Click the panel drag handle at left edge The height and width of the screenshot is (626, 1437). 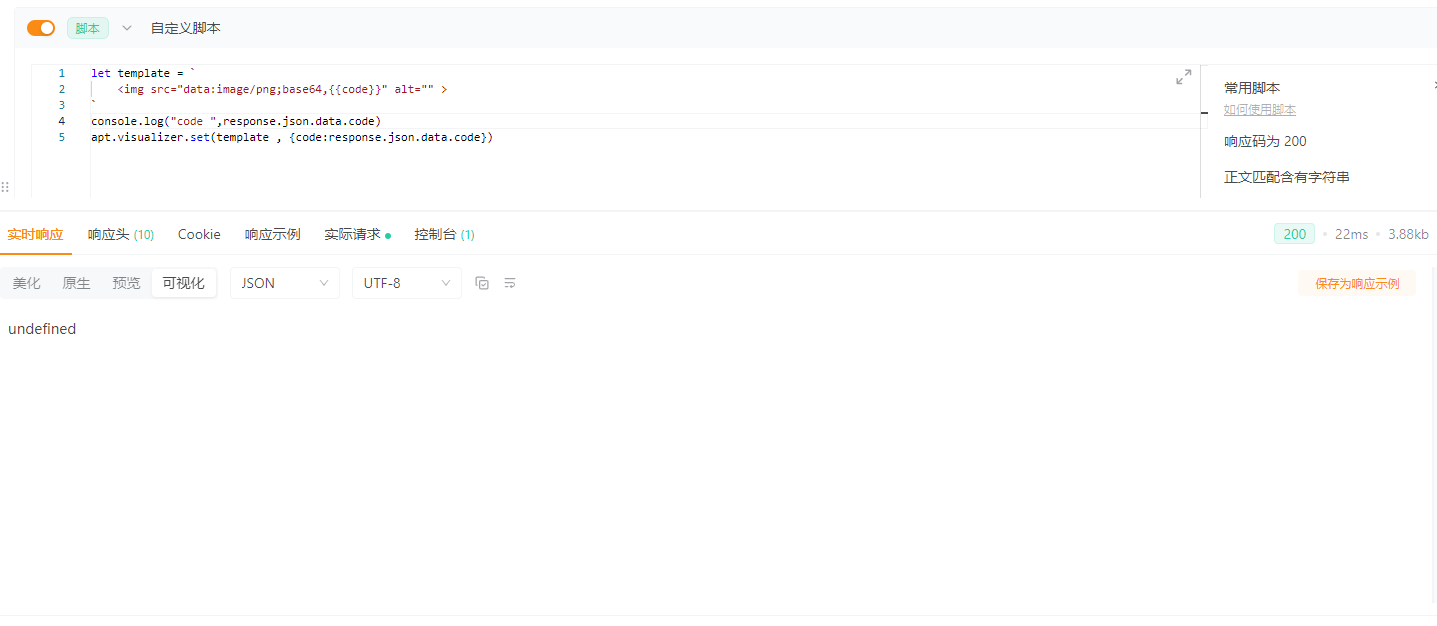point(5,187)
